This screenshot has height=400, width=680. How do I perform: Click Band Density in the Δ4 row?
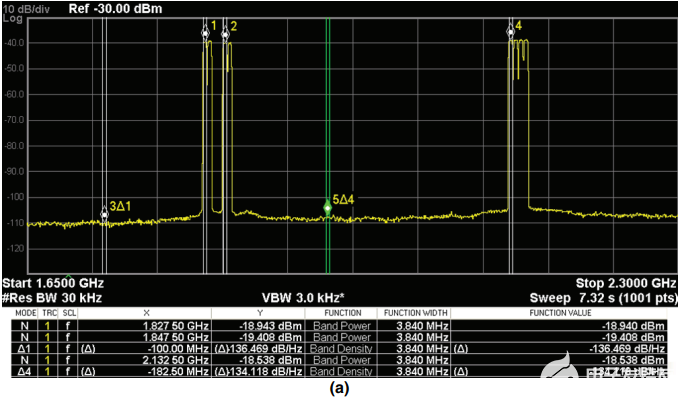(341, 371)
